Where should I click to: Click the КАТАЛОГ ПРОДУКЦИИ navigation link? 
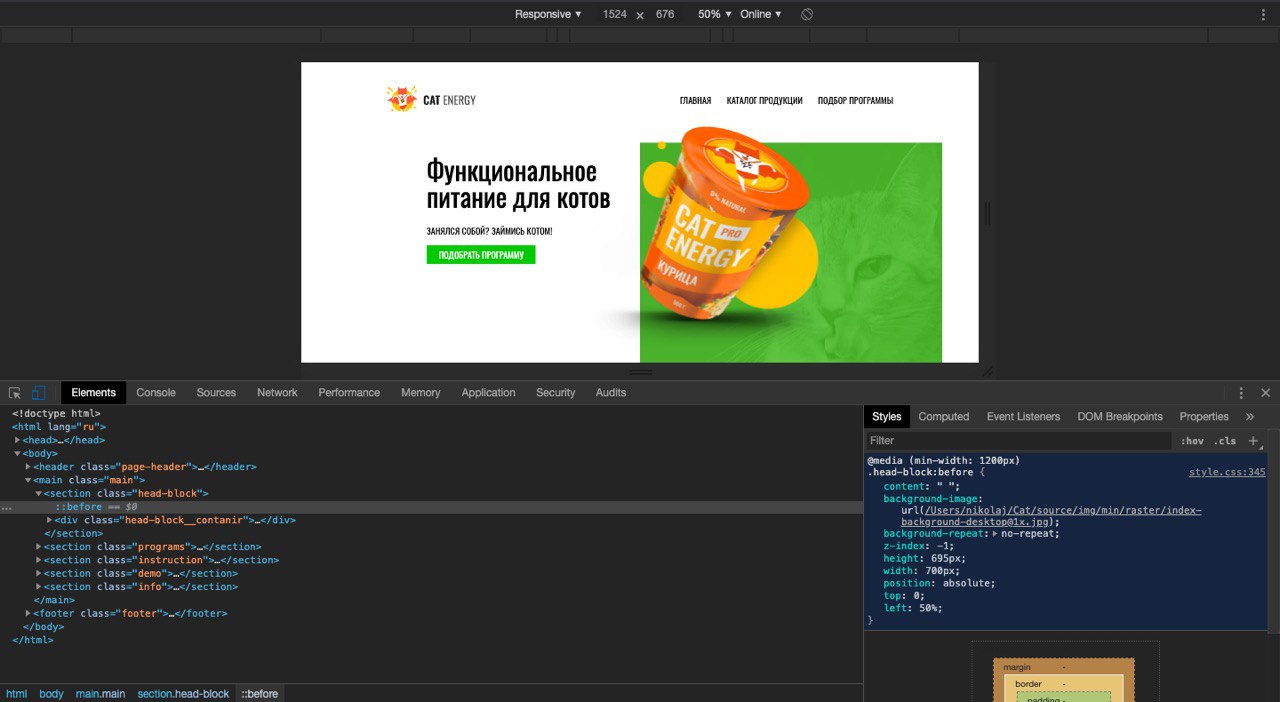coord(765,101)
